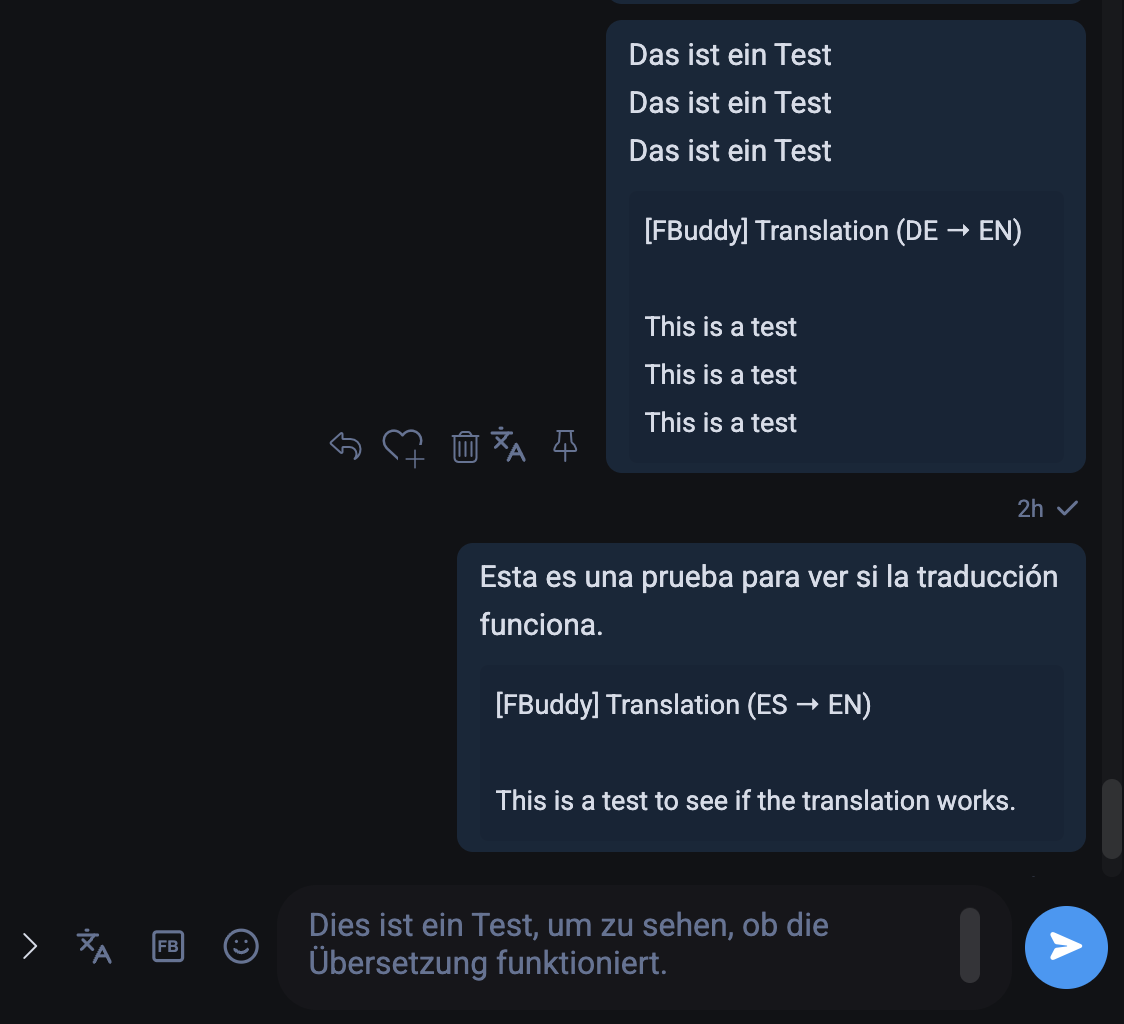Screen dimensions: 1124x1024
Task: Open the emoji picker
Action: coord(240,947)
